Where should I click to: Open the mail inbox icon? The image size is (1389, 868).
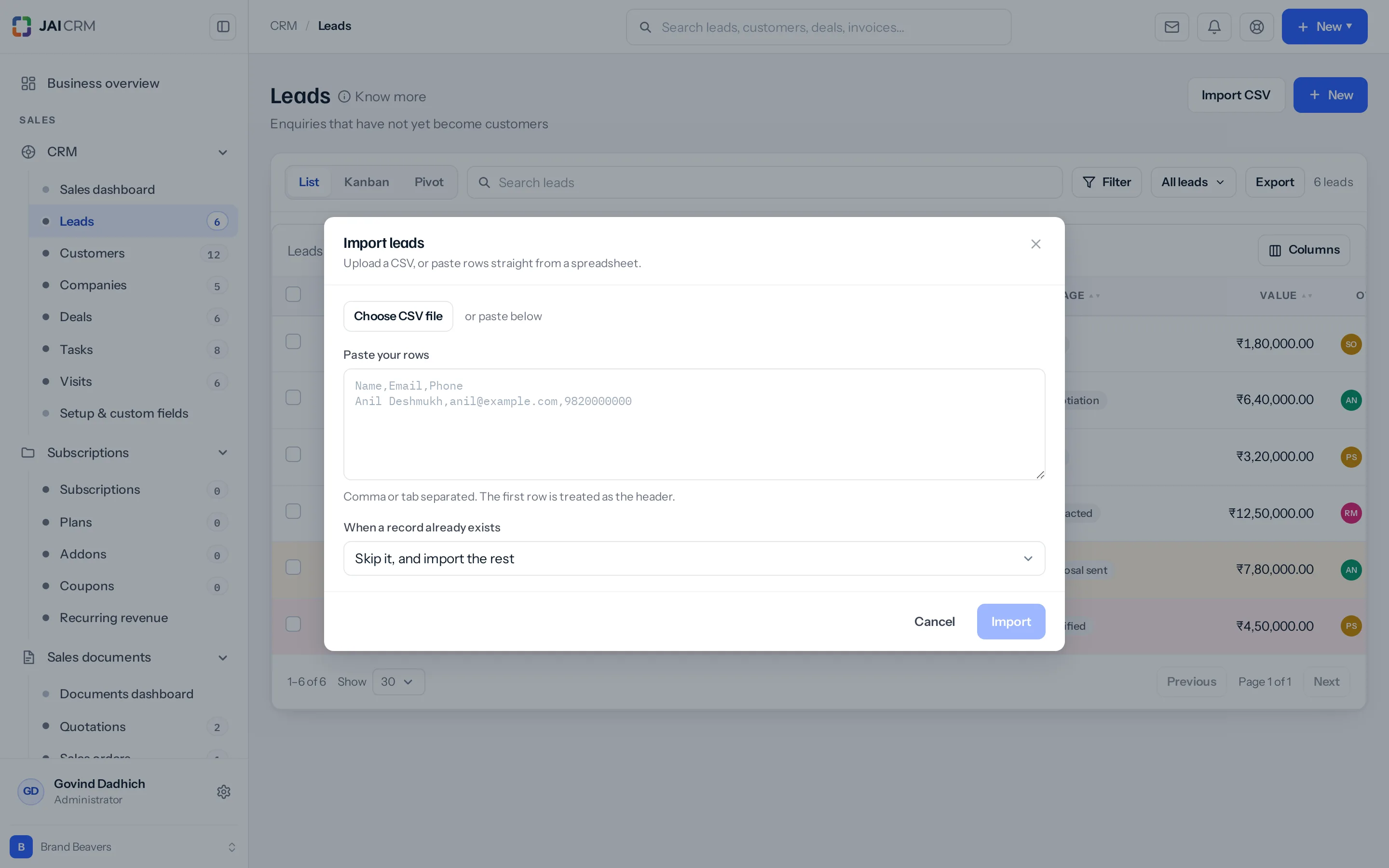coord(1171,27)
